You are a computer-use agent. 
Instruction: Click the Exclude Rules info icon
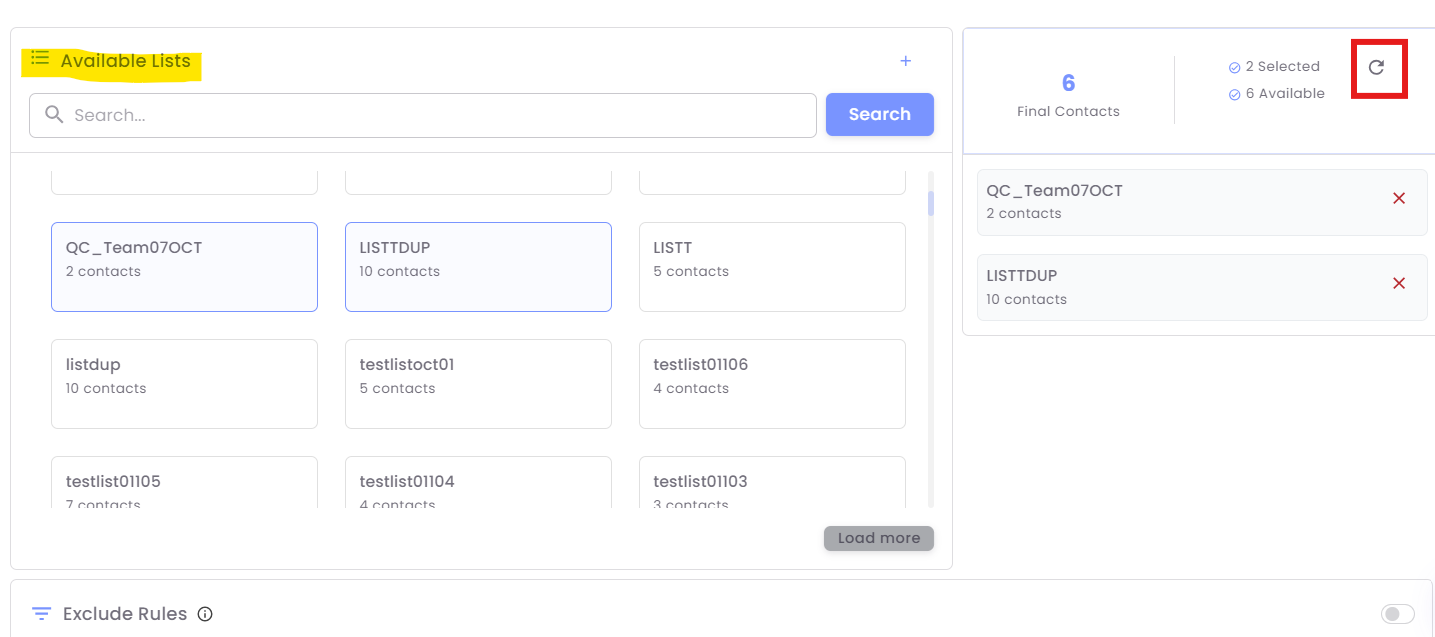pos(205,614)
